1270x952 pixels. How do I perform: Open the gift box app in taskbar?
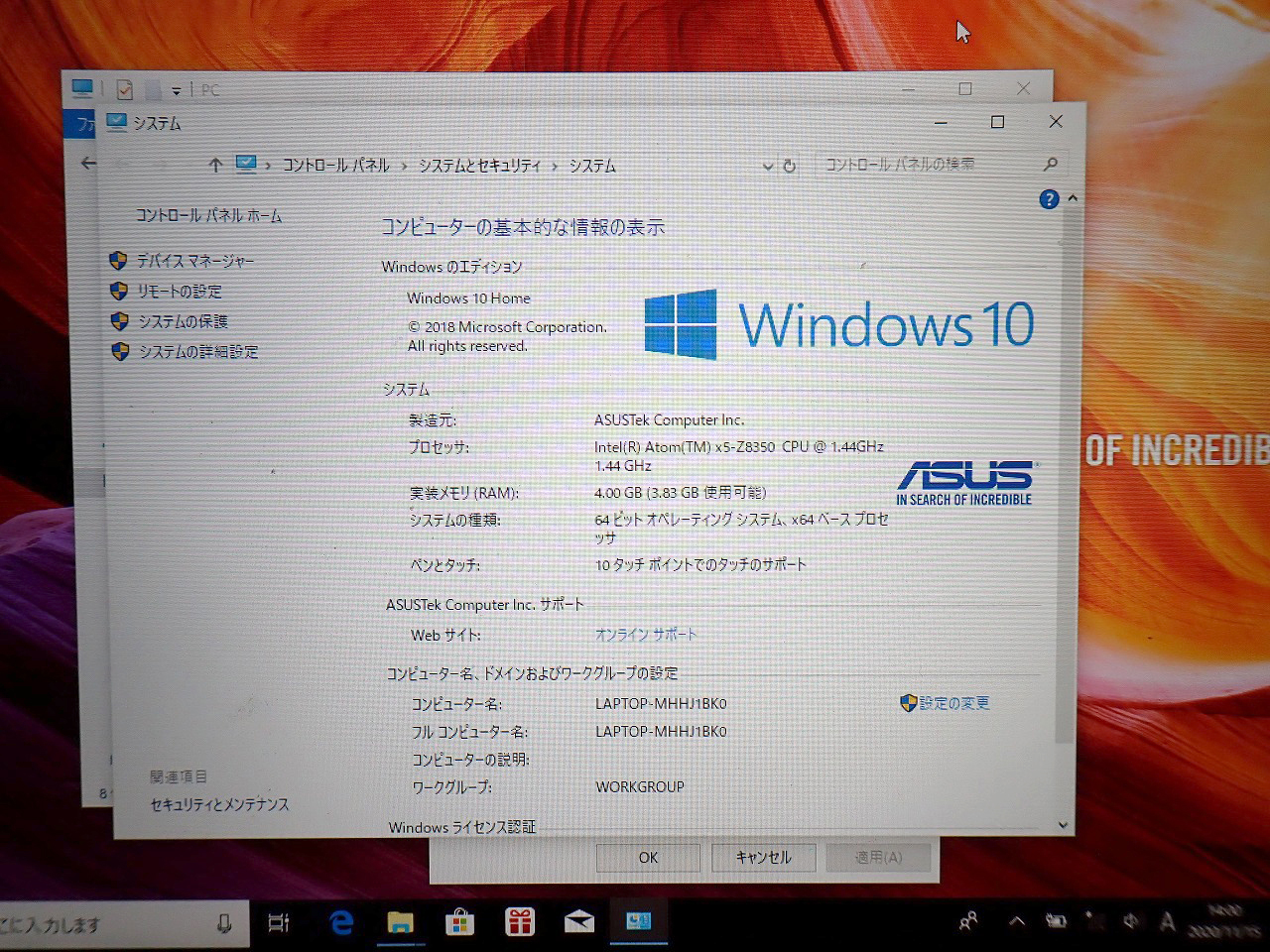(519, 923)
